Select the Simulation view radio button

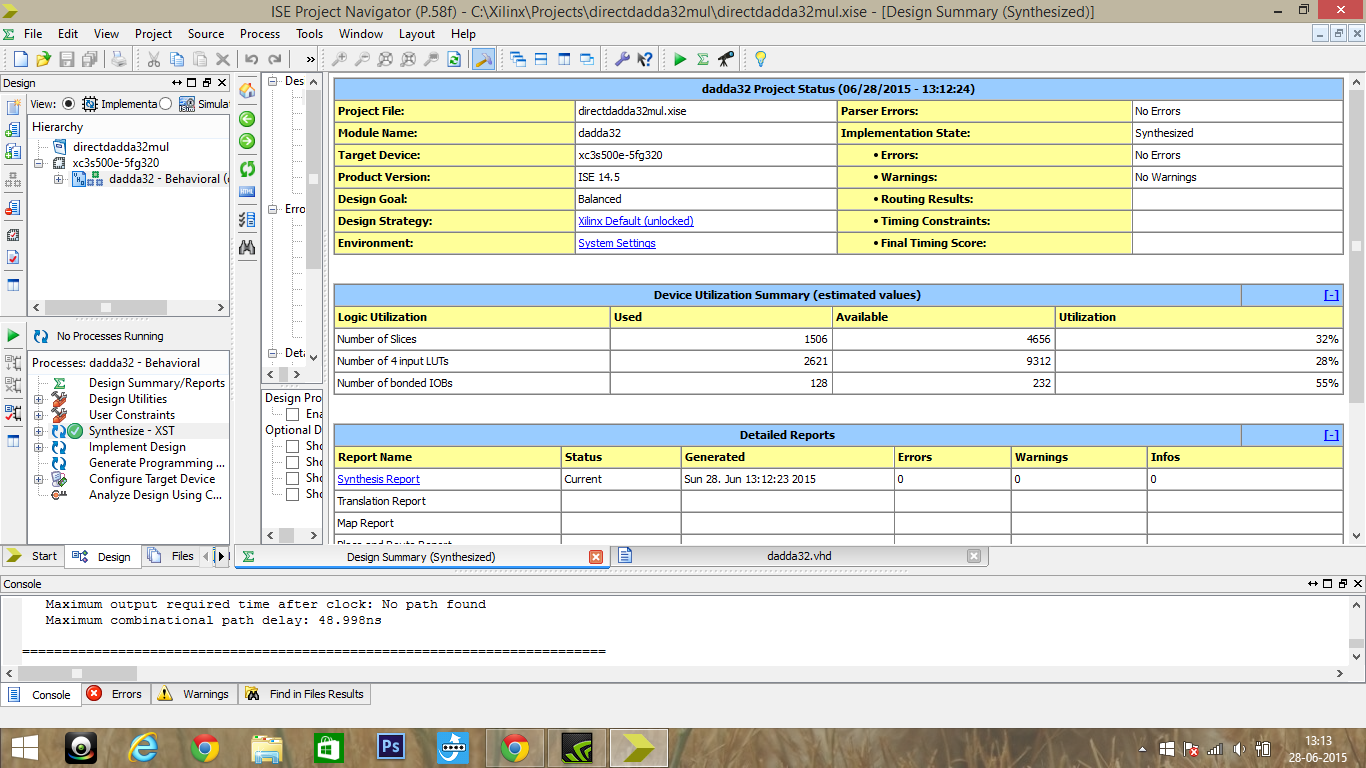point(165,104)
